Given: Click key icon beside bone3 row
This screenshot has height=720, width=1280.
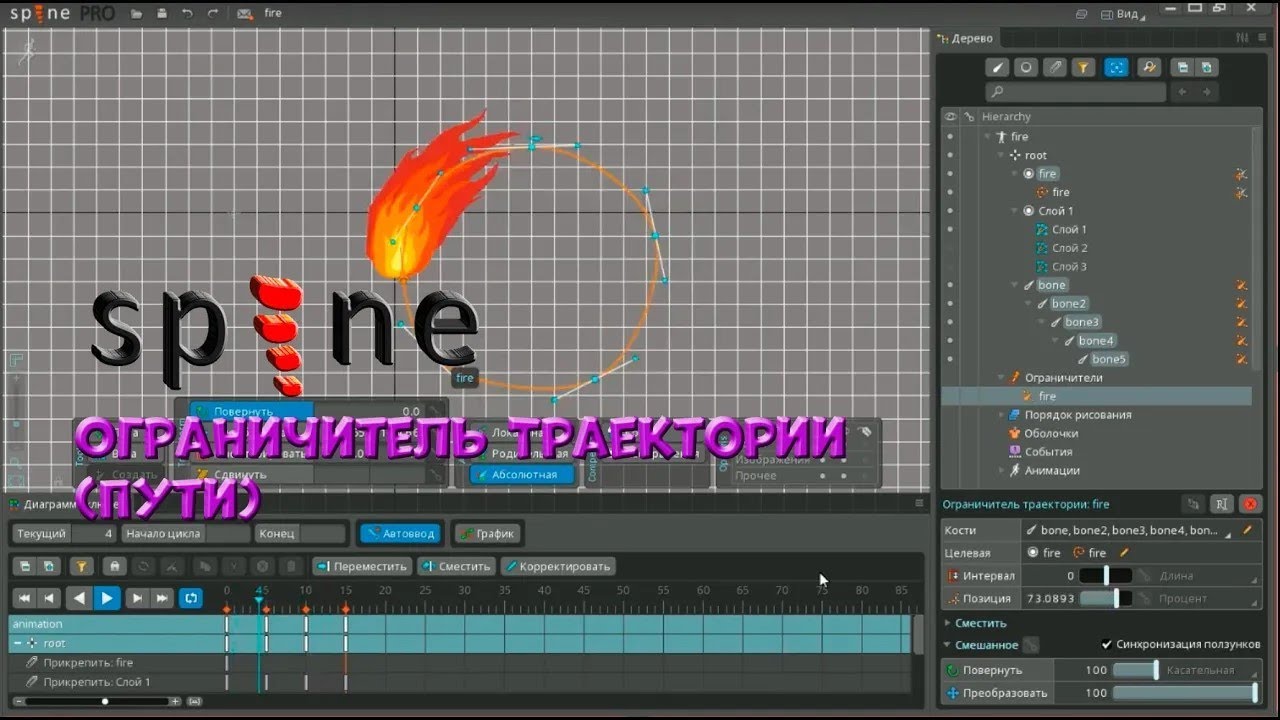Looking at the screenshot, I should pos(1241,322).
